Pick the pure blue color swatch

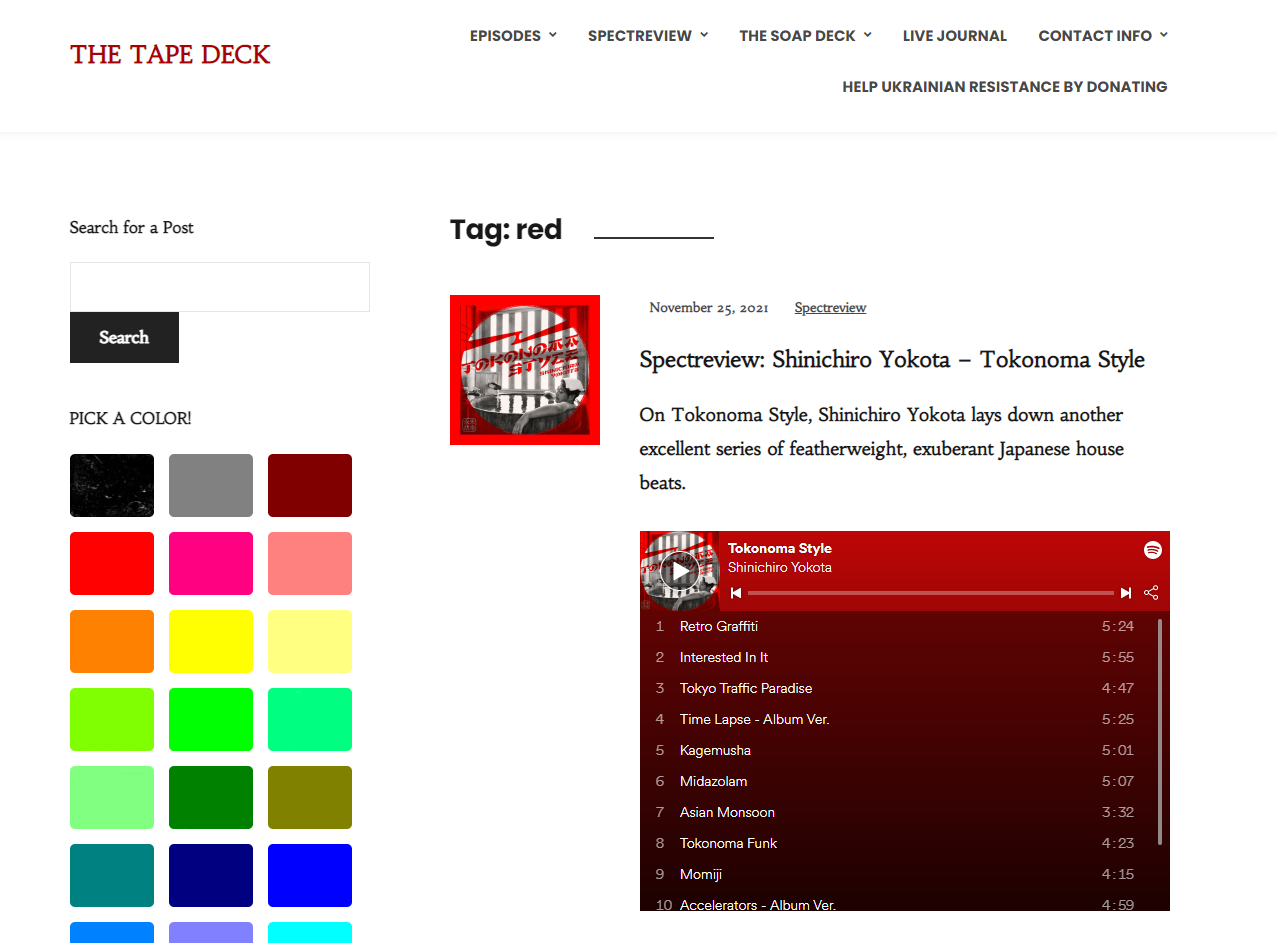point(310,876)
